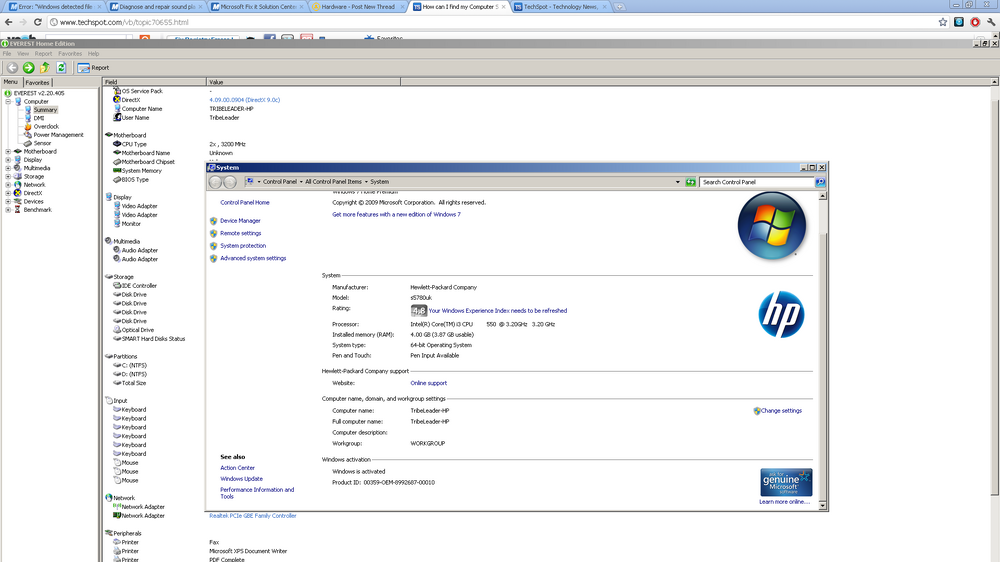Click the Chrome address bar URL
The image size is (1000, 562).
(x=124, y=22)
